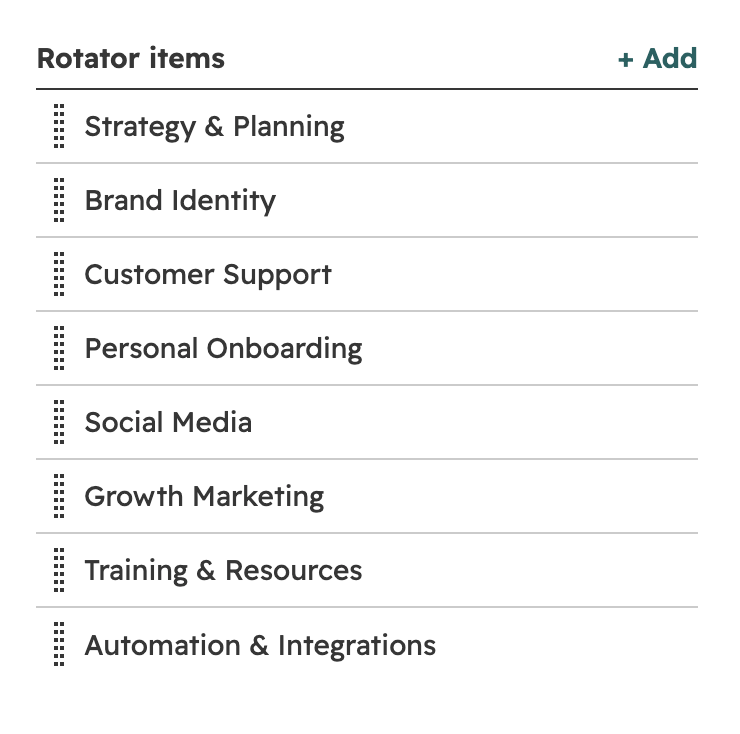Select the drag handle next to Social Media
Image resolution: width=740 pixels, height=734 pixels.
point(59,422)
